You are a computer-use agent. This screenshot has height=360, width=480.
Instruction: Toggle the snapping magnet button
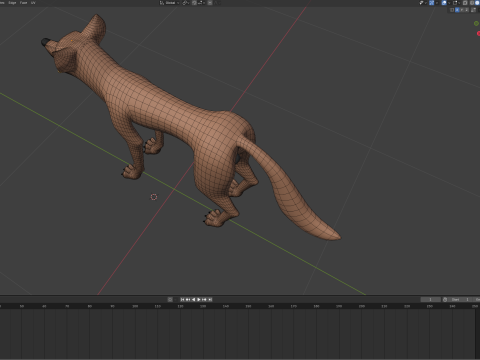194,3
